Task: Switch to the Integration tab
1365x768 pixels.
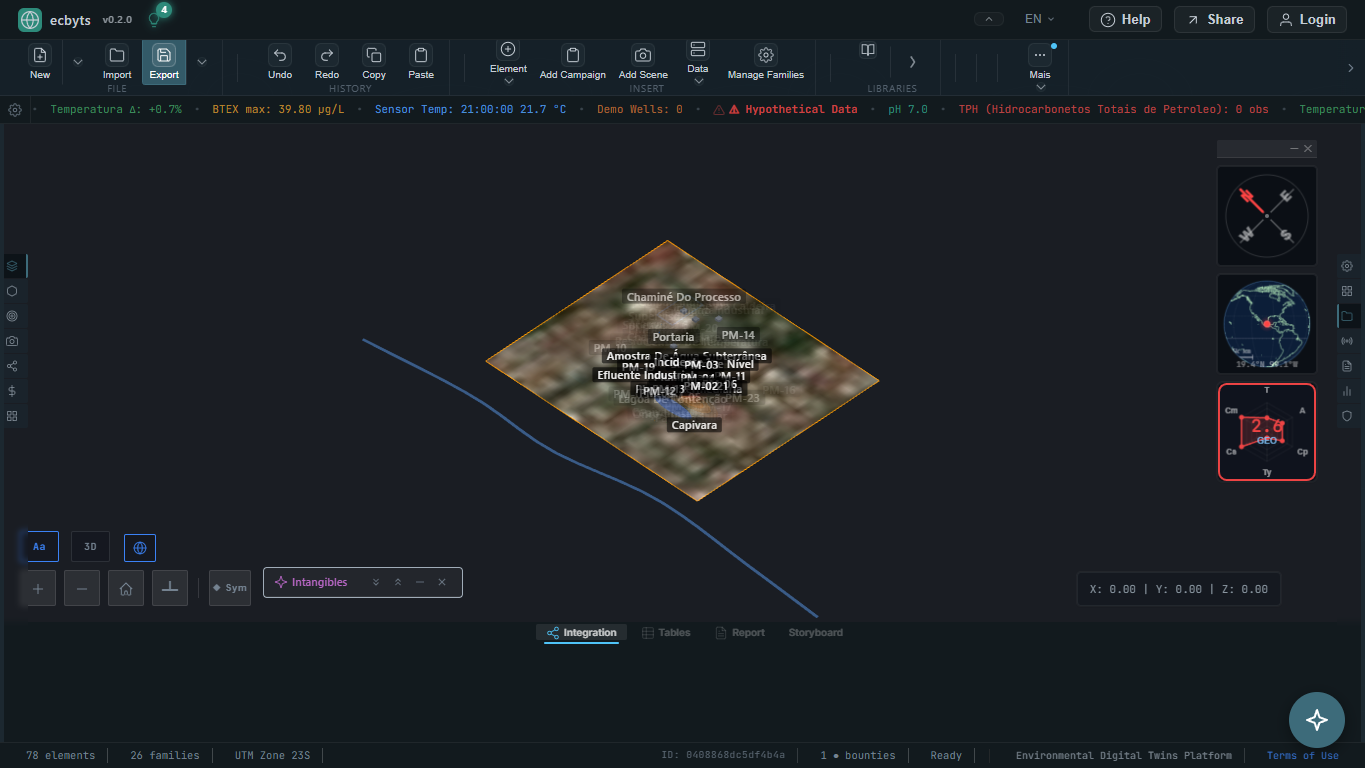Action: coord(581,633)
